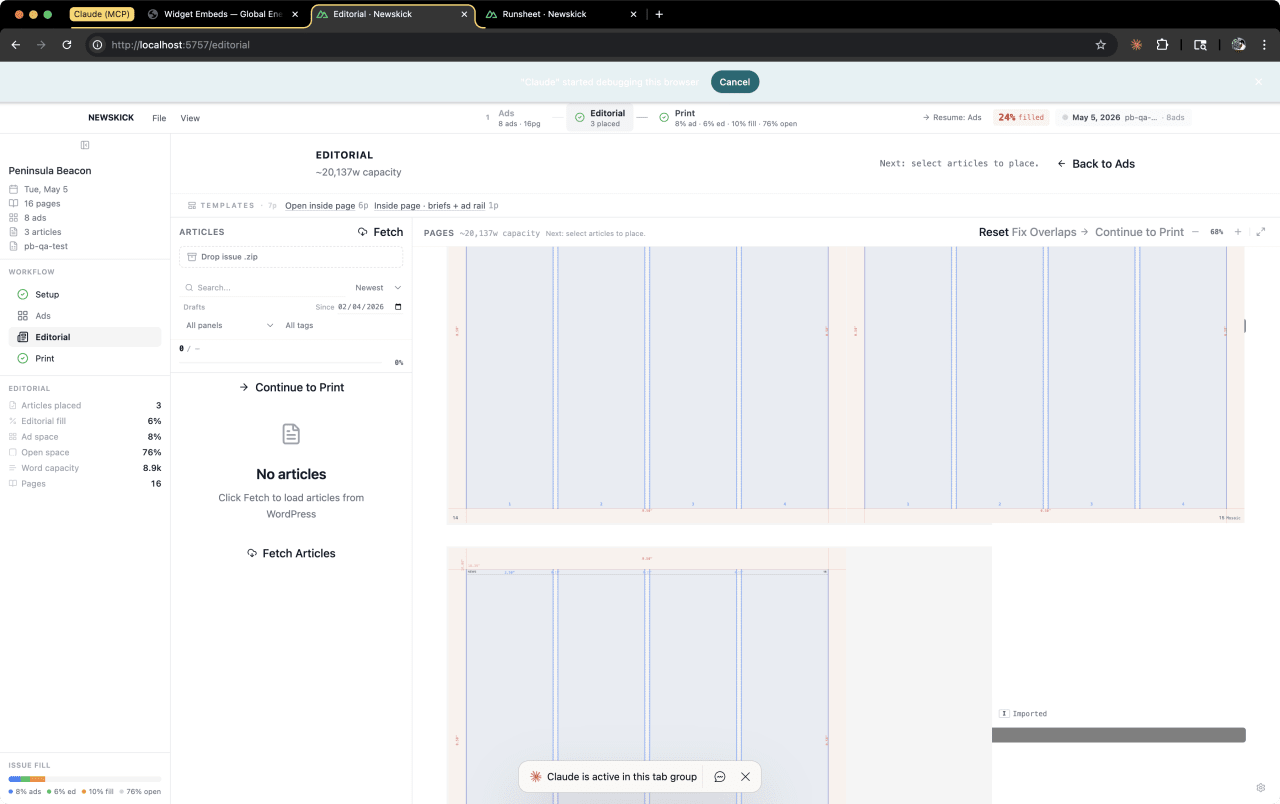Click the Fetch button in Articles header

pyautogui.click(x=381, y=232)
